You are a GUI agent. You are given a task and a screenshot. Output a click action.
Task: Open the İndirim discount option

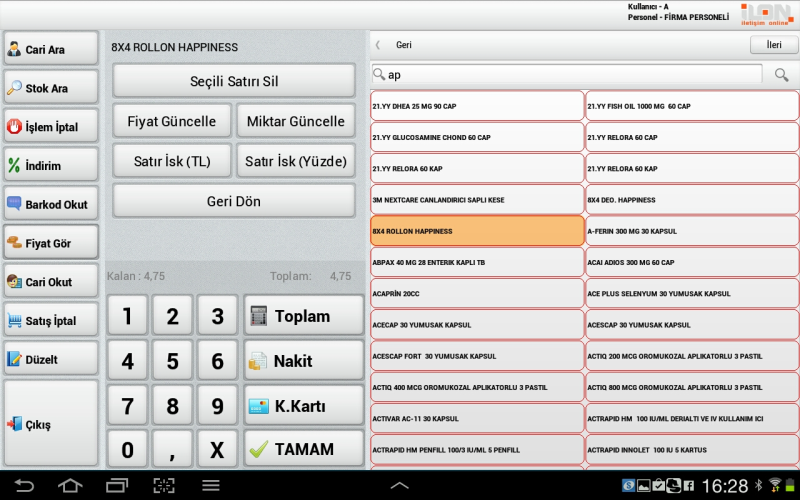(51, 165)
